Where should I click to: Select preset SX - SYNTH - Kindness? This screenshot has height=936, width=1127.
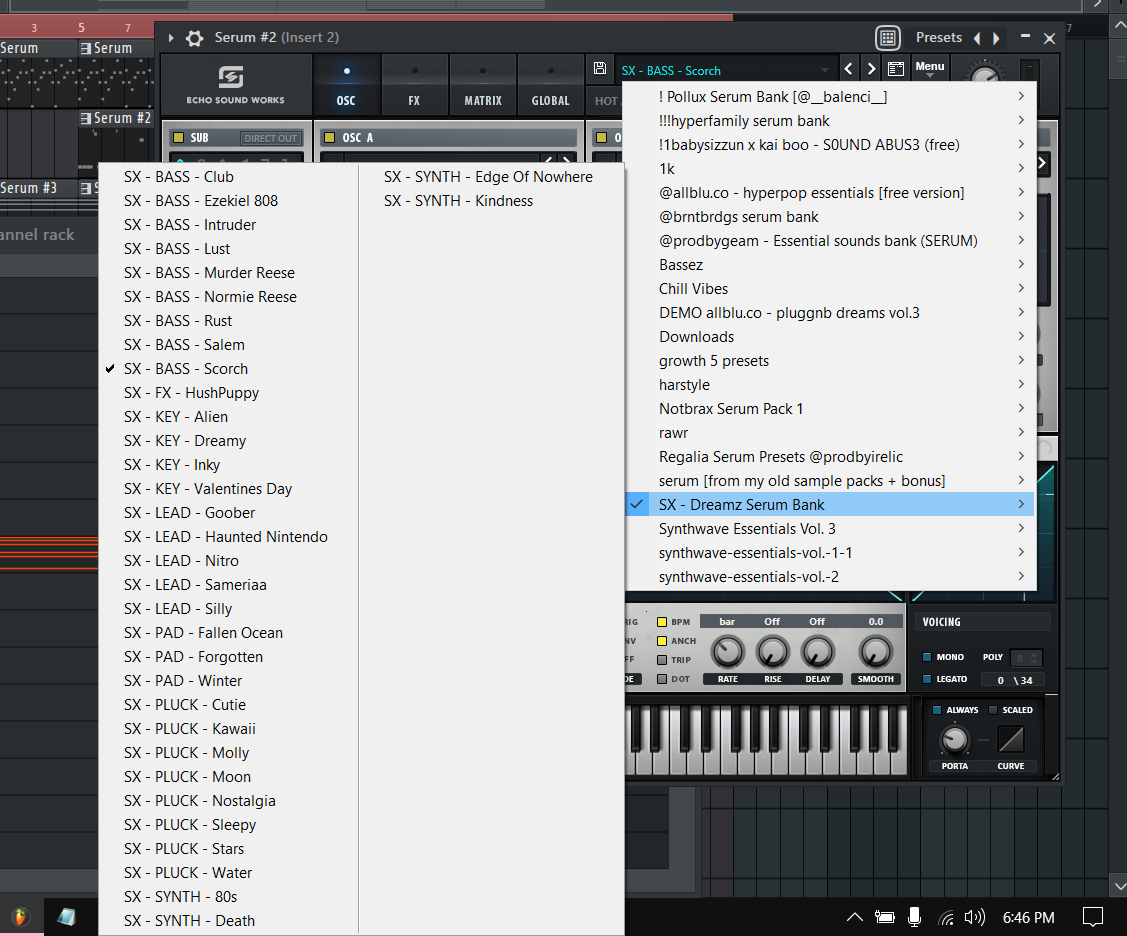pyautogui.click(x=491, y=201)
